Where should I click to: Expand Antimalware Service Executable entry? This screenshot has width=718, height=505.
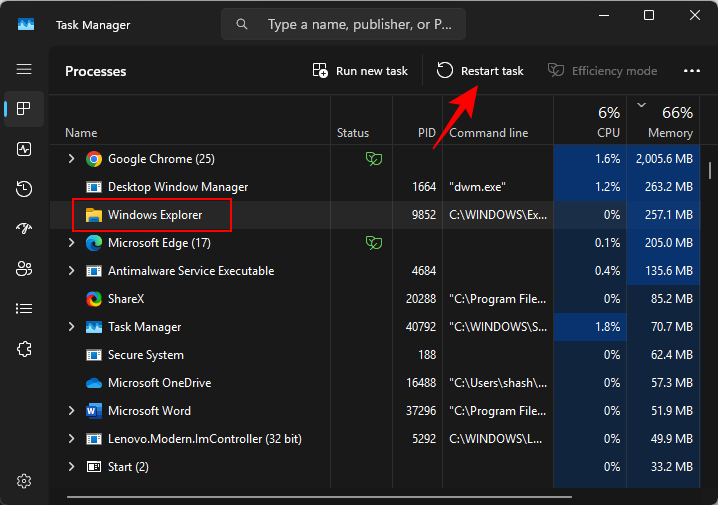(71, 271)
